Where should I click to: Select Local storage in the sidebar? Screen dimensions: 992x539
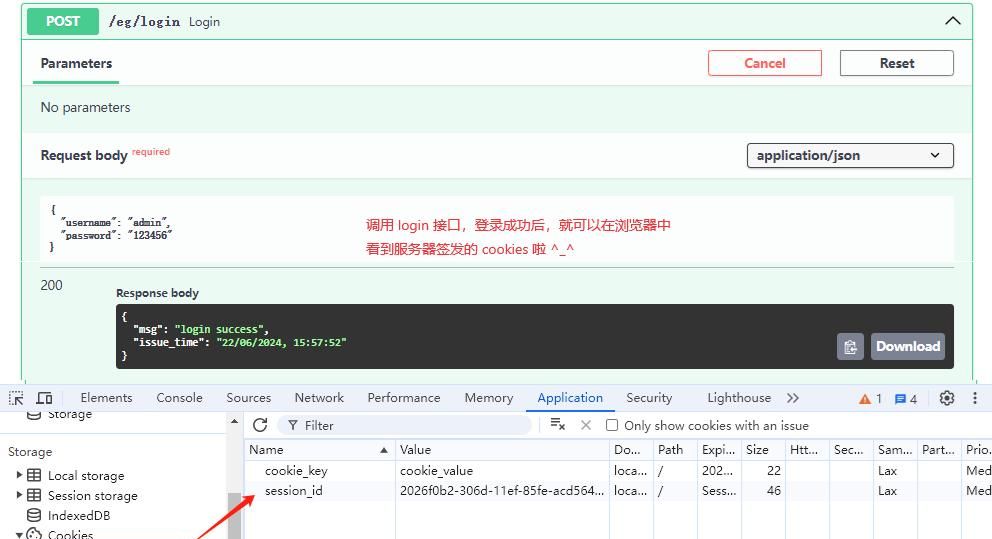[86, 476]
